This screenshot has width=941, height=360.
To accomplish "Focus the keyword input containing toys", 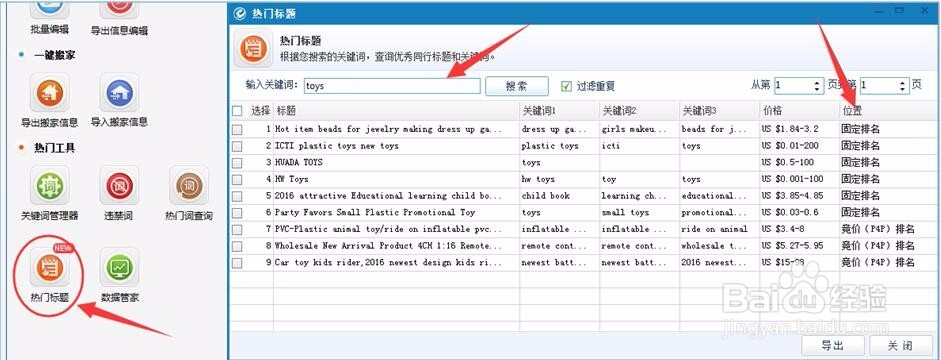I will coord(392,86).
